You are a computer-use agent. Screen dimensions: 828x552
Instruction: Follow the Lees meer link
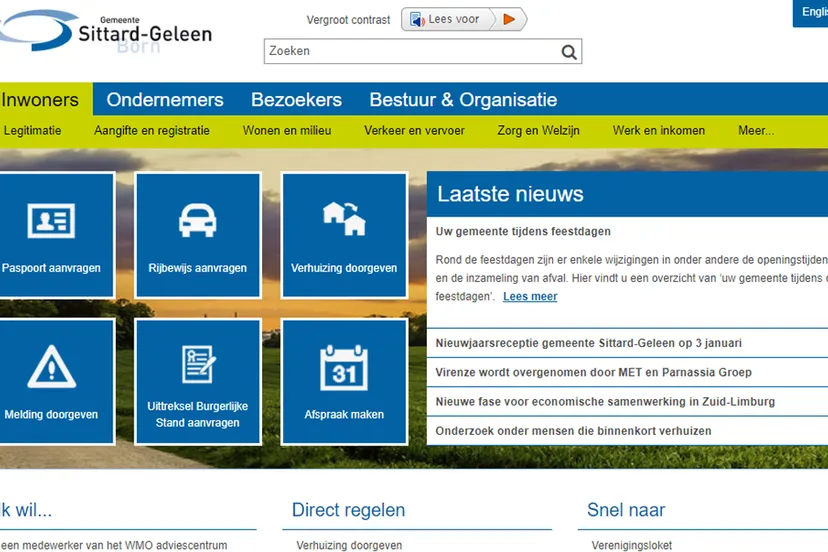point(530,296)
